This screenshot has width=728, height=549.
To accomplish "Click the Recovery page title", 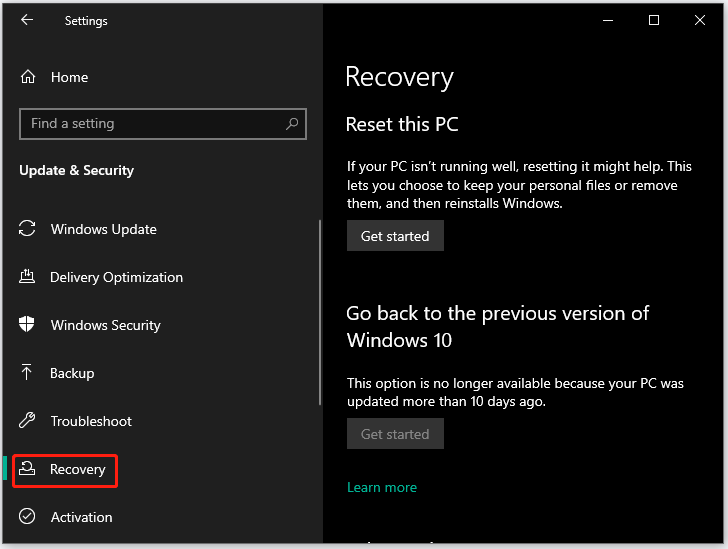I will coord(399,77).
